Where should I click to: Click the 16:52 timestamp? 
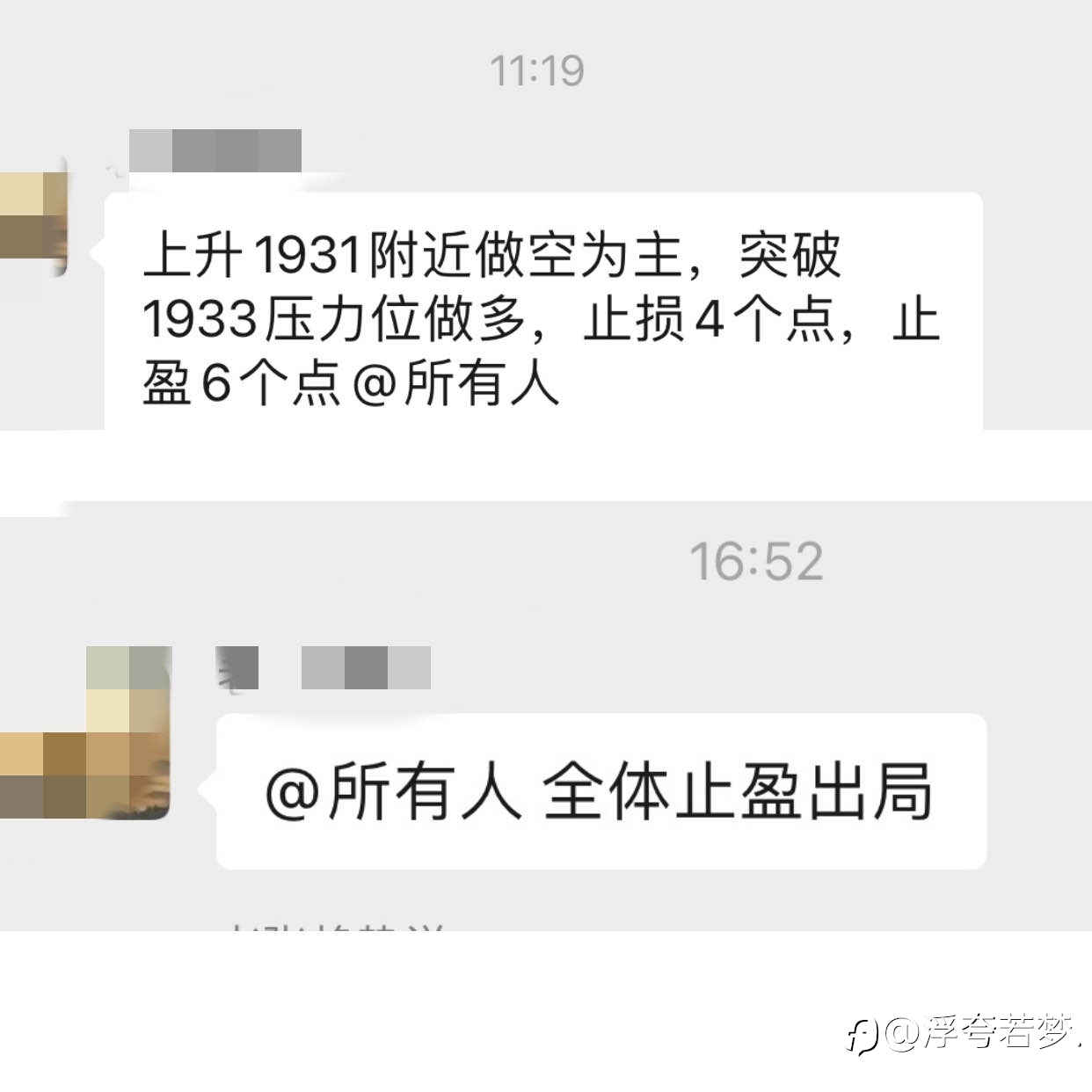(x=756, y=562)
